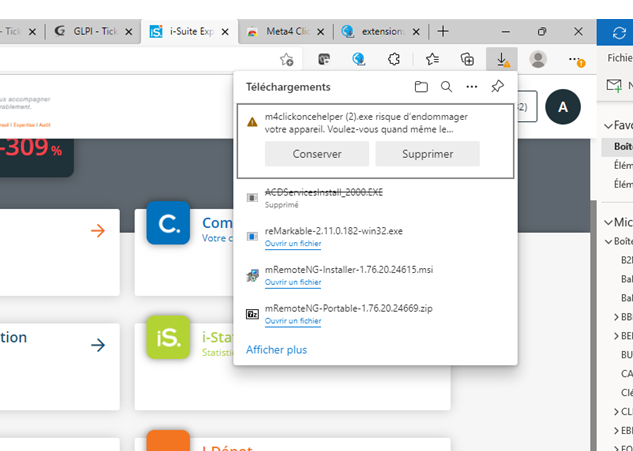Open the browser profile avatar

point(538,60)
